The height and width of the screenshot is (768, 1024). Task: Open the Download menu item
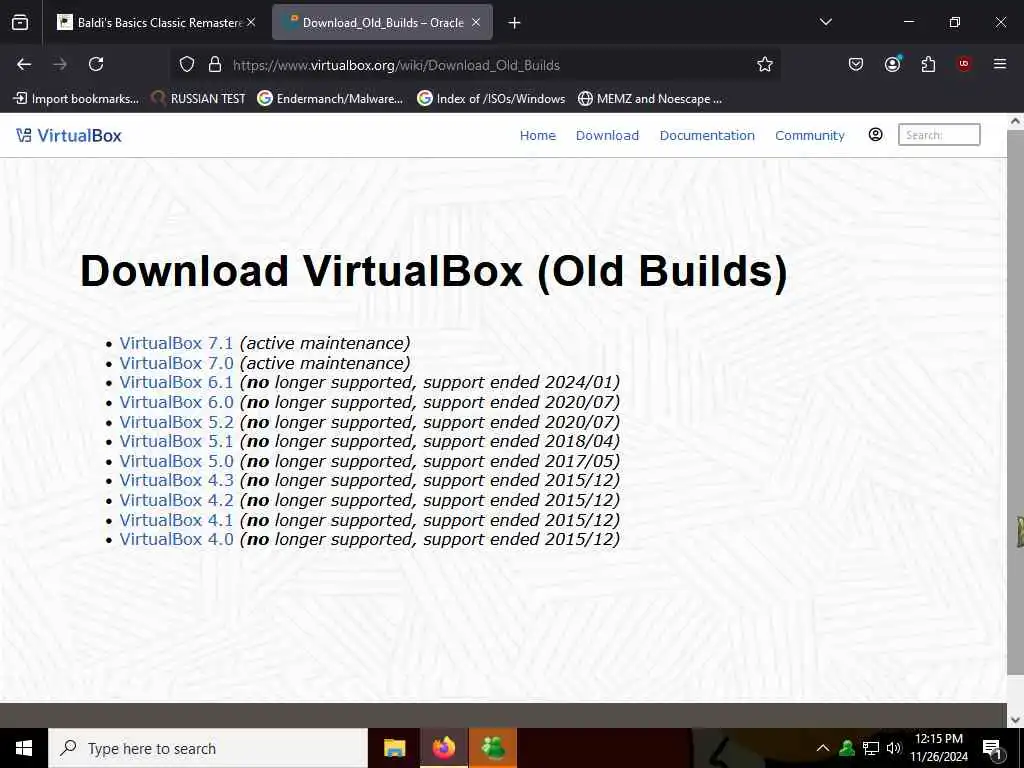tap(607, 135)
